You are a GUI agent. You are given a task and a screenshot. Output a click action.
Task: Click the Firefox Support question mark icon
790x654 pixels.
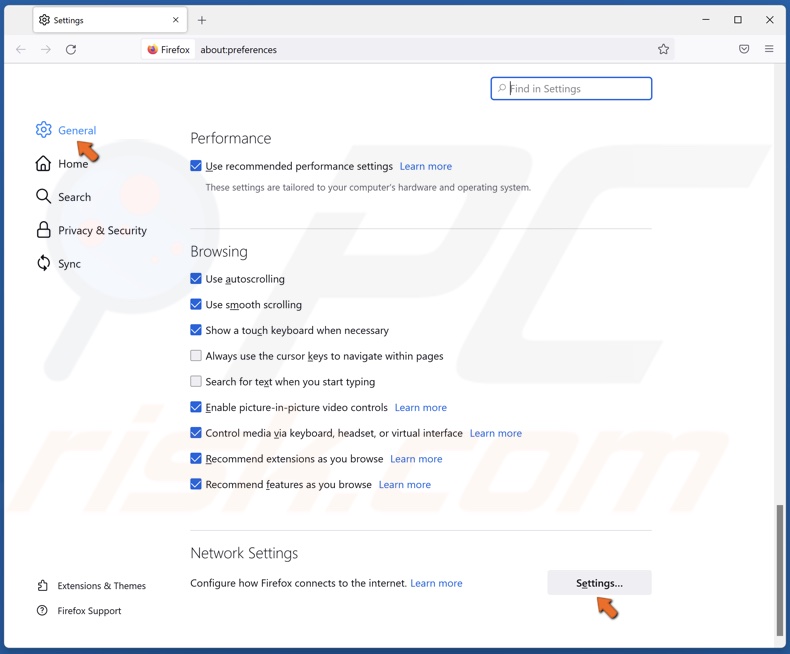[x=42, y=611]
